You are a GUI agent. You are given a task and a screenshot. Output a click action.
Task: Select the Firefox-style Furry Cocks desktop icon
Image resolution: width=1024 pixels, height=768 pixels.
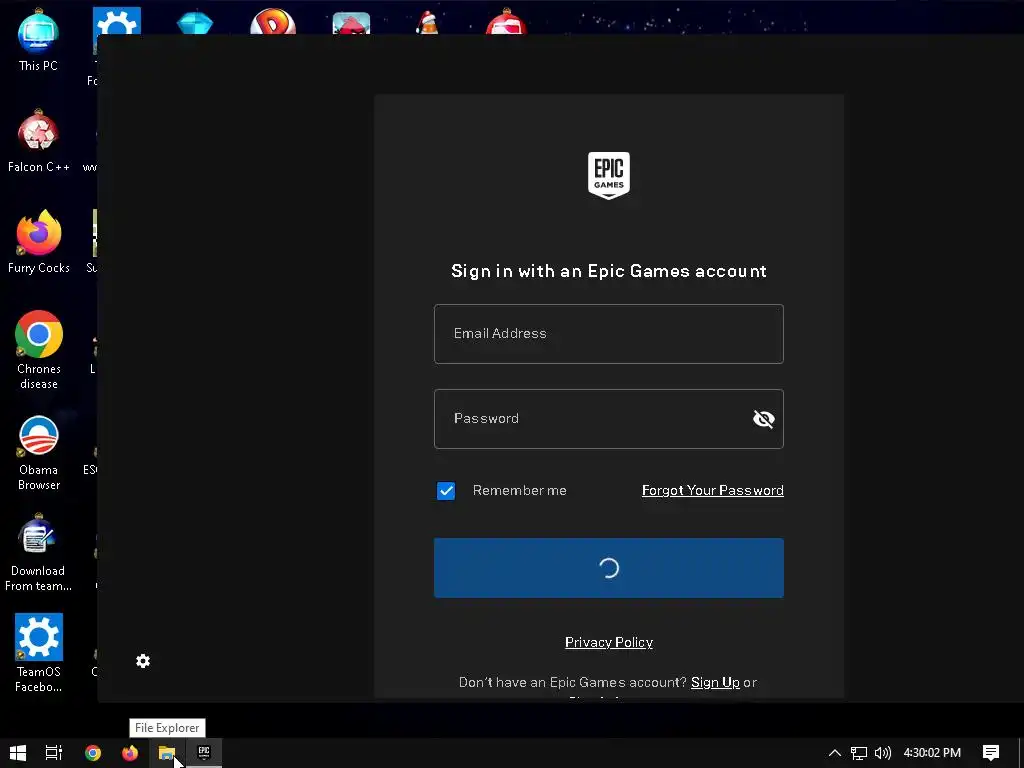39,242
